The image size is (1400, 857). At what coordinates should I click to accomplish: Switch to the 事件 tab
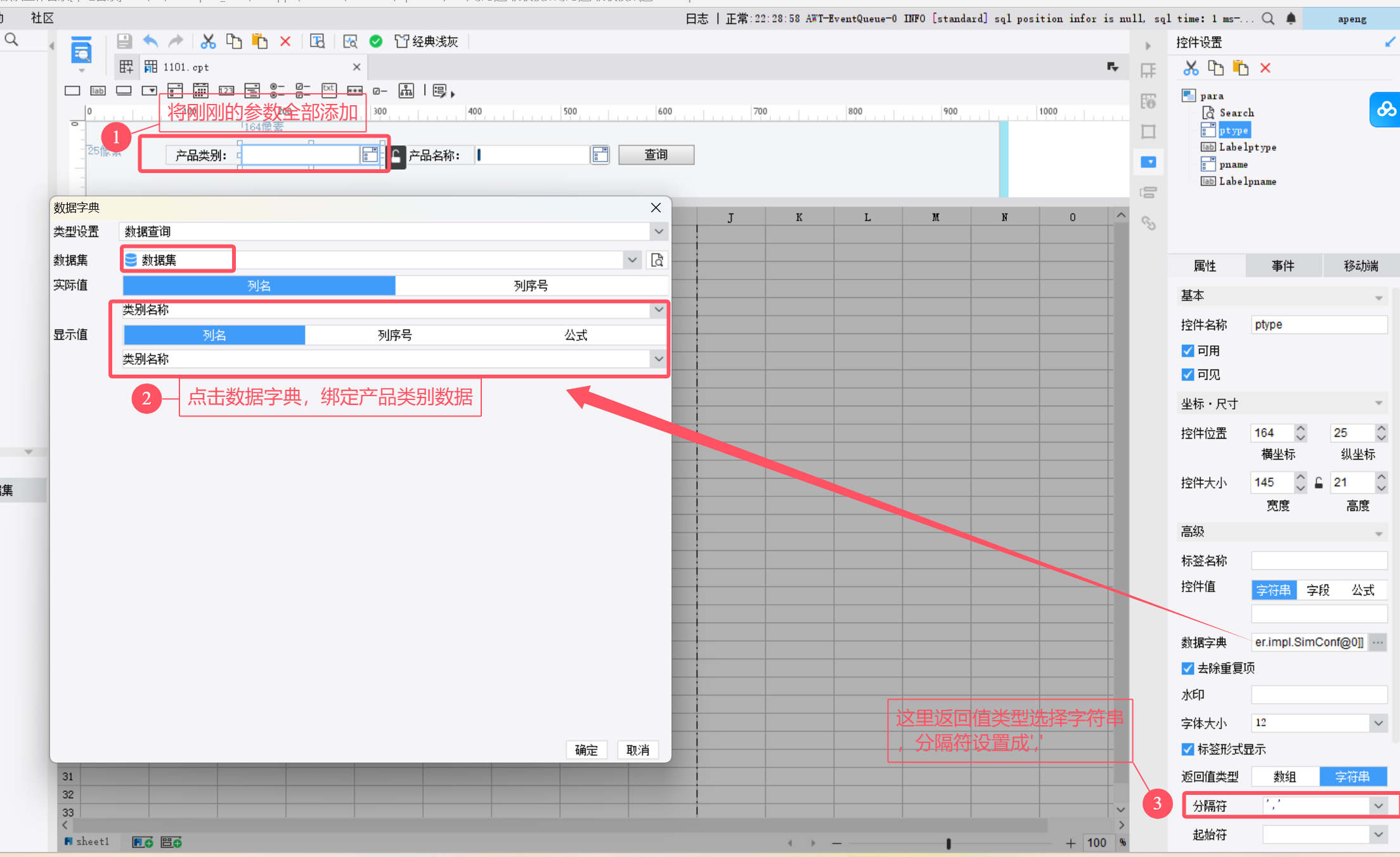(x=1283, y=266)
